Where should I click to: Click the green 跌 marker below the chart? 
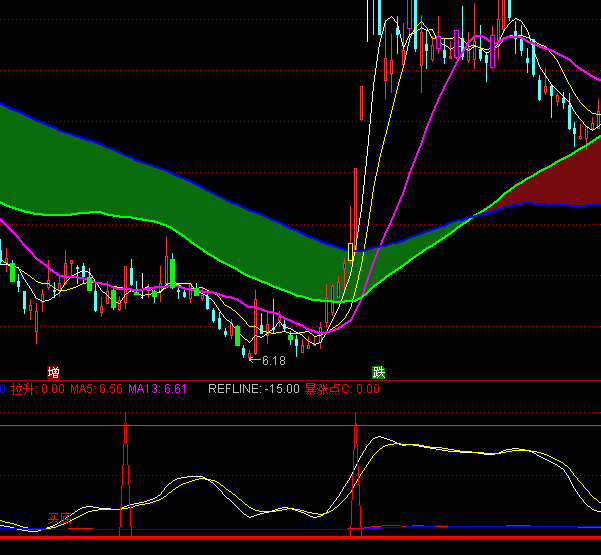379,371
